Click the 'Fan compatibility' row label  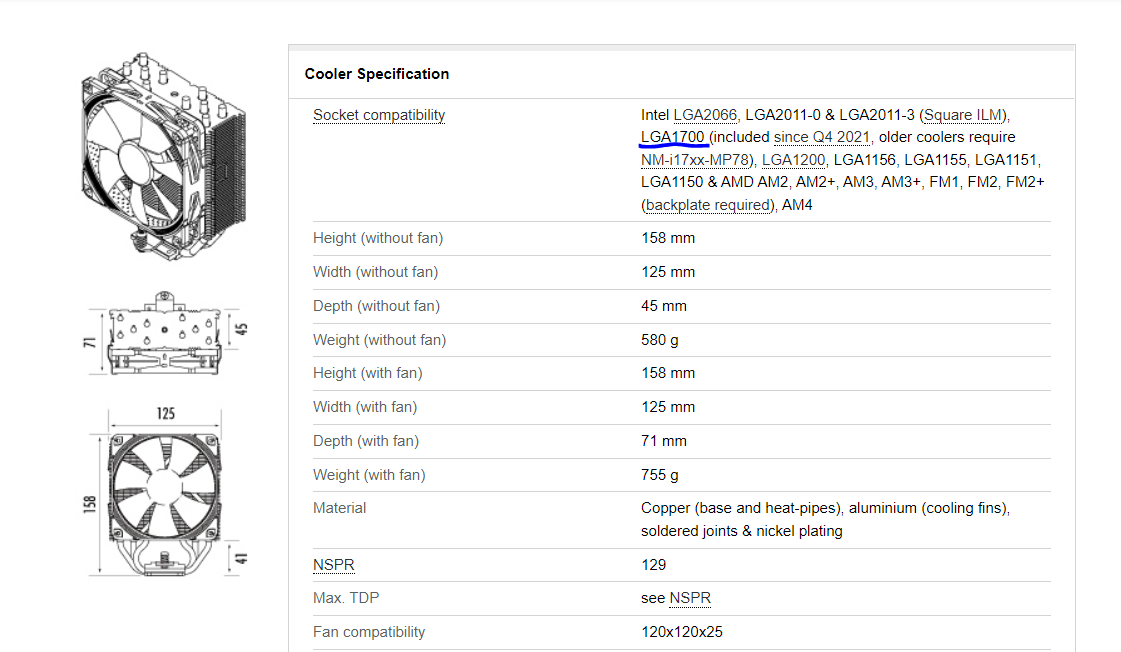tap(369, 632)
